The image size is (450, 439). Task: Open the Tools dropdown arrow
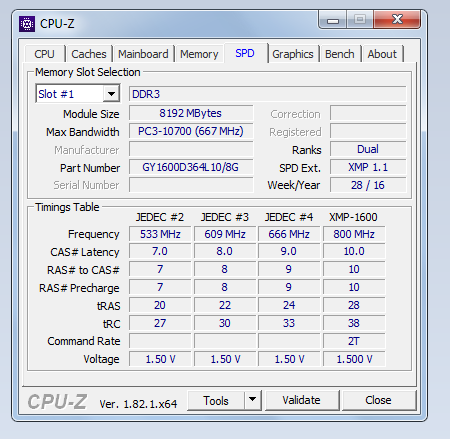click(x=252, y=400)
